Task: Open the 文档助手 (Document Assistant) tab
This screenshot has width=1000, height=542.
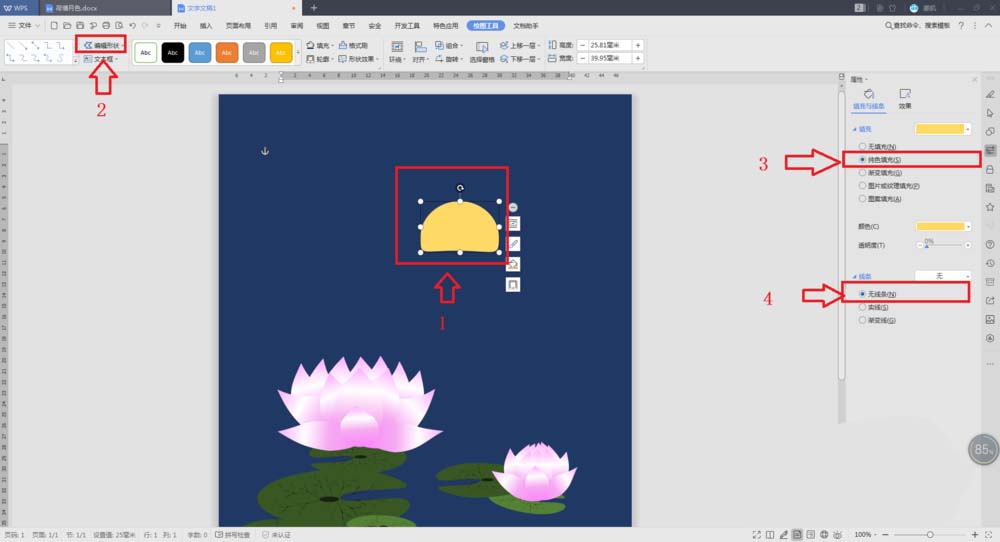Action: 526,26
